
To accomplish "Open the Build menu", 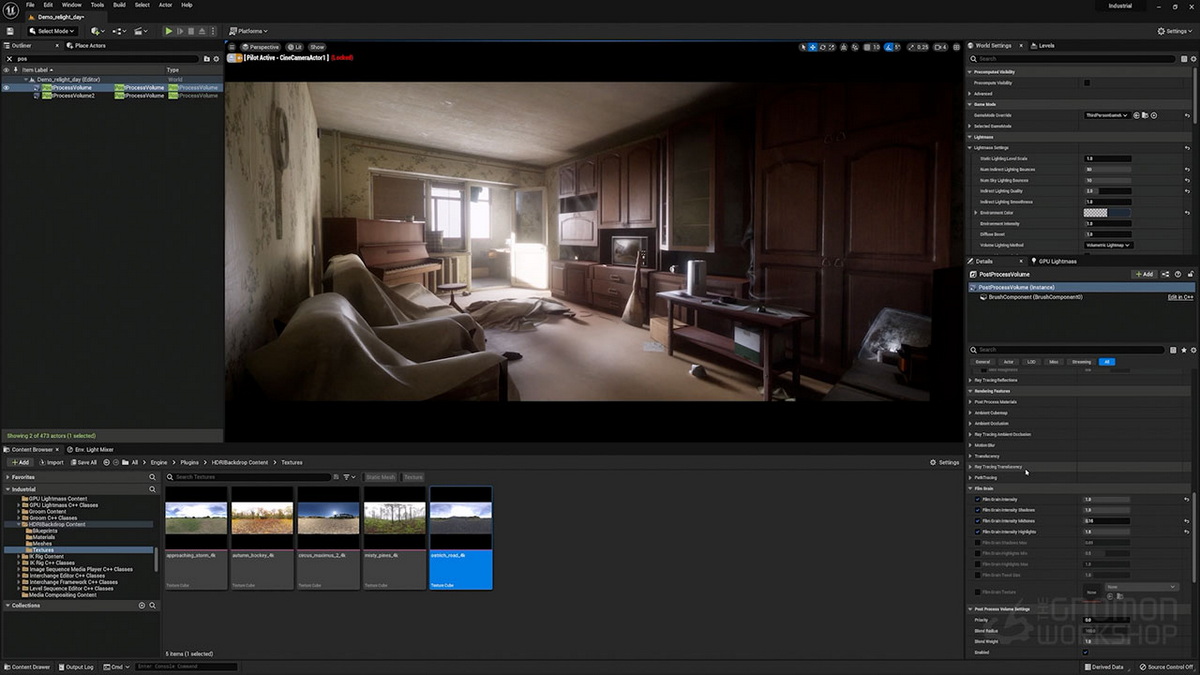I will coord(120,5).
